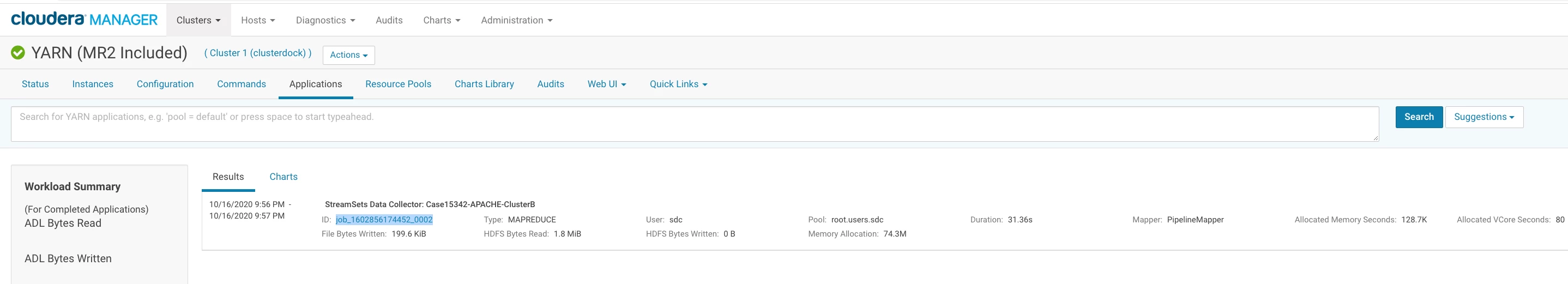Click the blue Search button
Image resolution: width=1568 pixels, height=284 pixels.
(x=1419, y=117)
